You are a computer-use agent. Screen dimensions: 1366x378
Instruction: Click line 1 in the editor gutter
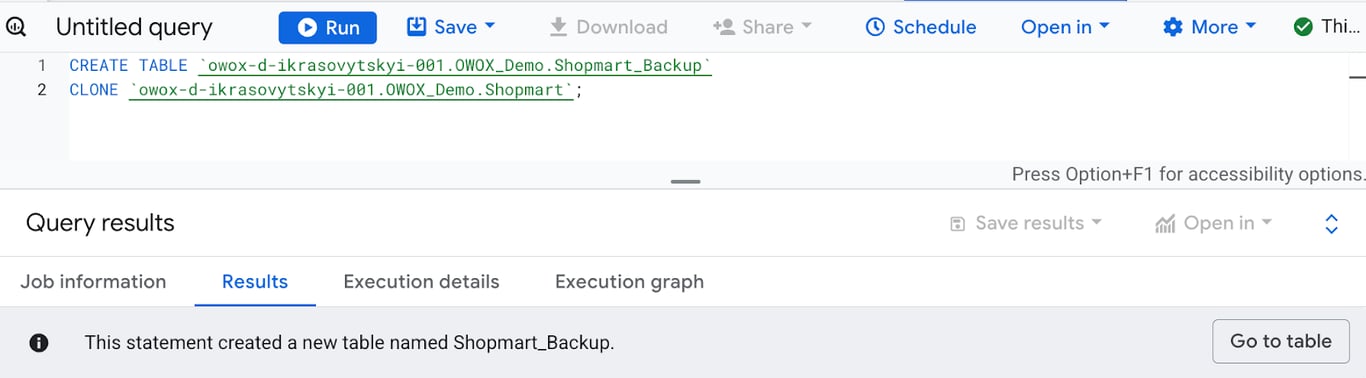tap(42, 65)
